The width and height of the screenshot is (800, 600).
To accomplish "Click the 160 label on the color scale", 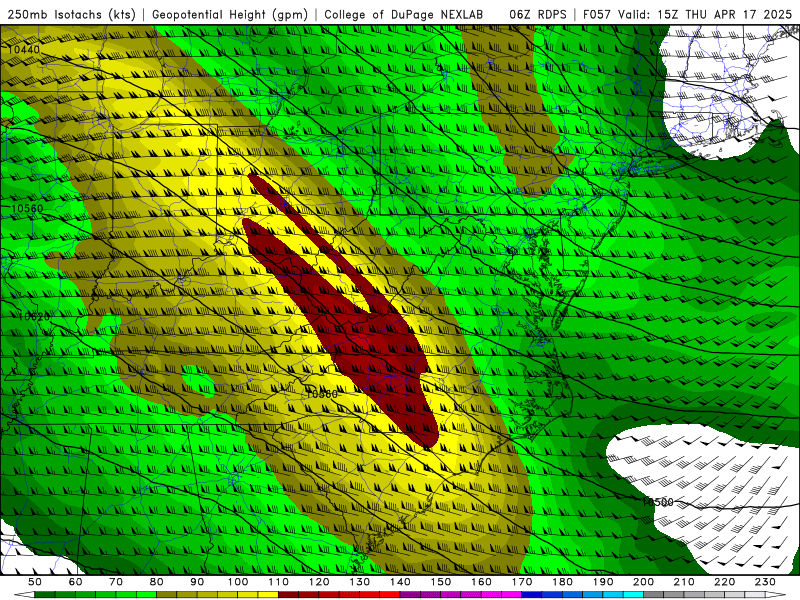I will [481, 582].
